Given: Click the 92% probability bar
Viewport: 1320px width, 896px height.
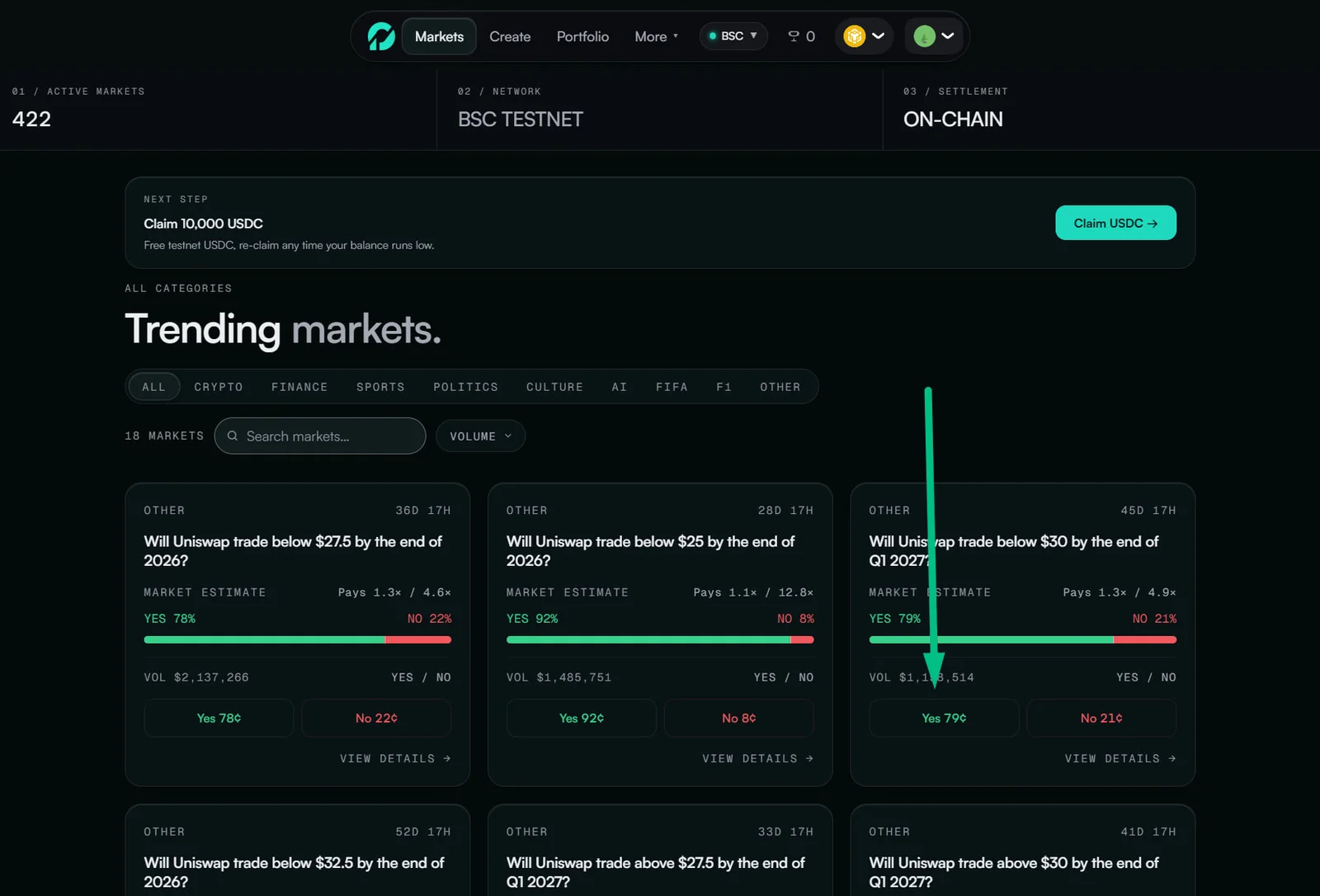Looking at the screenshot, I should click(x=660, y=639).
